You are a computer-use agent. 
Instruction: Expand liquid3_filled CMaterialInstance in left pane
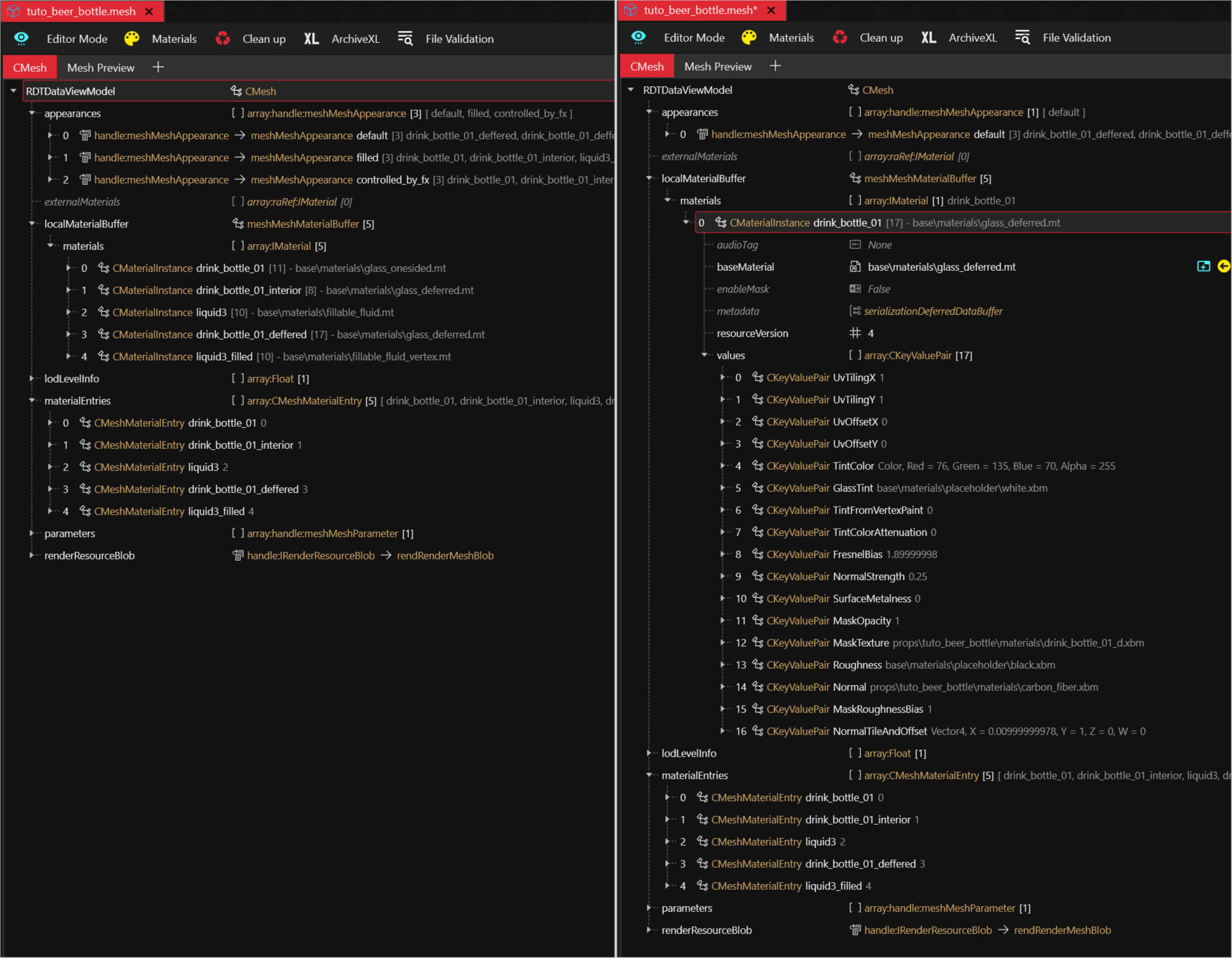pyautogui.click(x=69, y=357)
